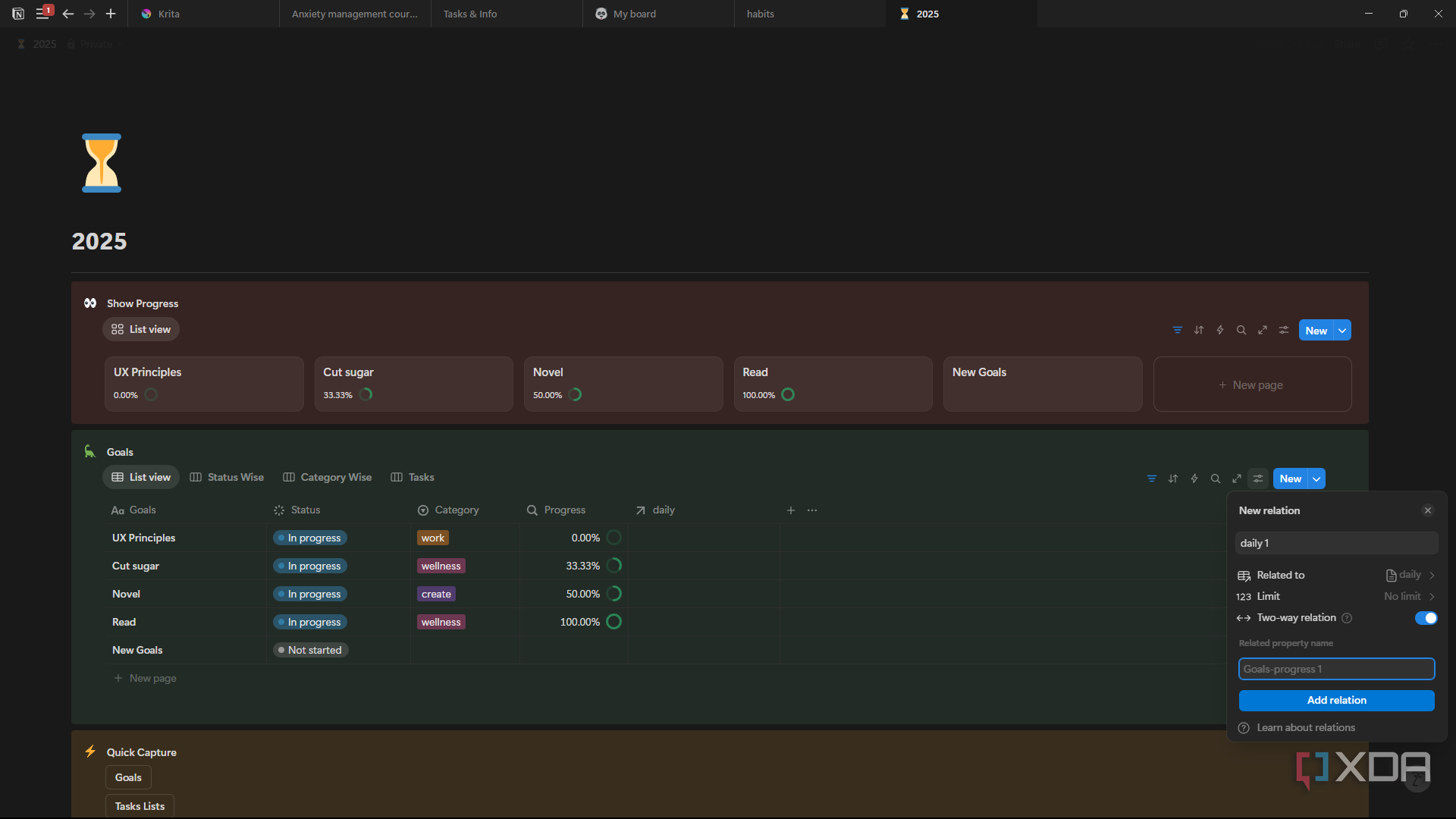Open automations lightning in Show Progress
Image resolution: width=1456 pixels, height=819 pixels.
click(1220, 330)
